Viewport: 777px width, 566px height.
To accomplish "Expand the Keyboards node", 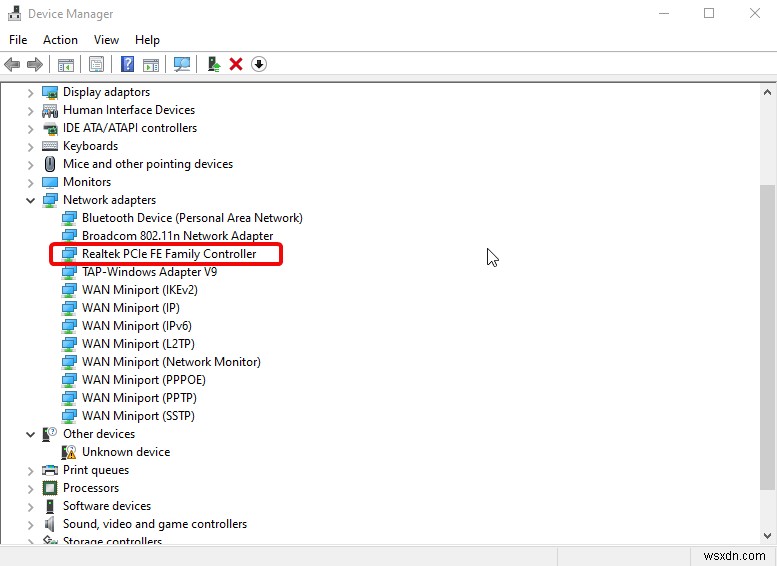I will [x=30, y=147].
